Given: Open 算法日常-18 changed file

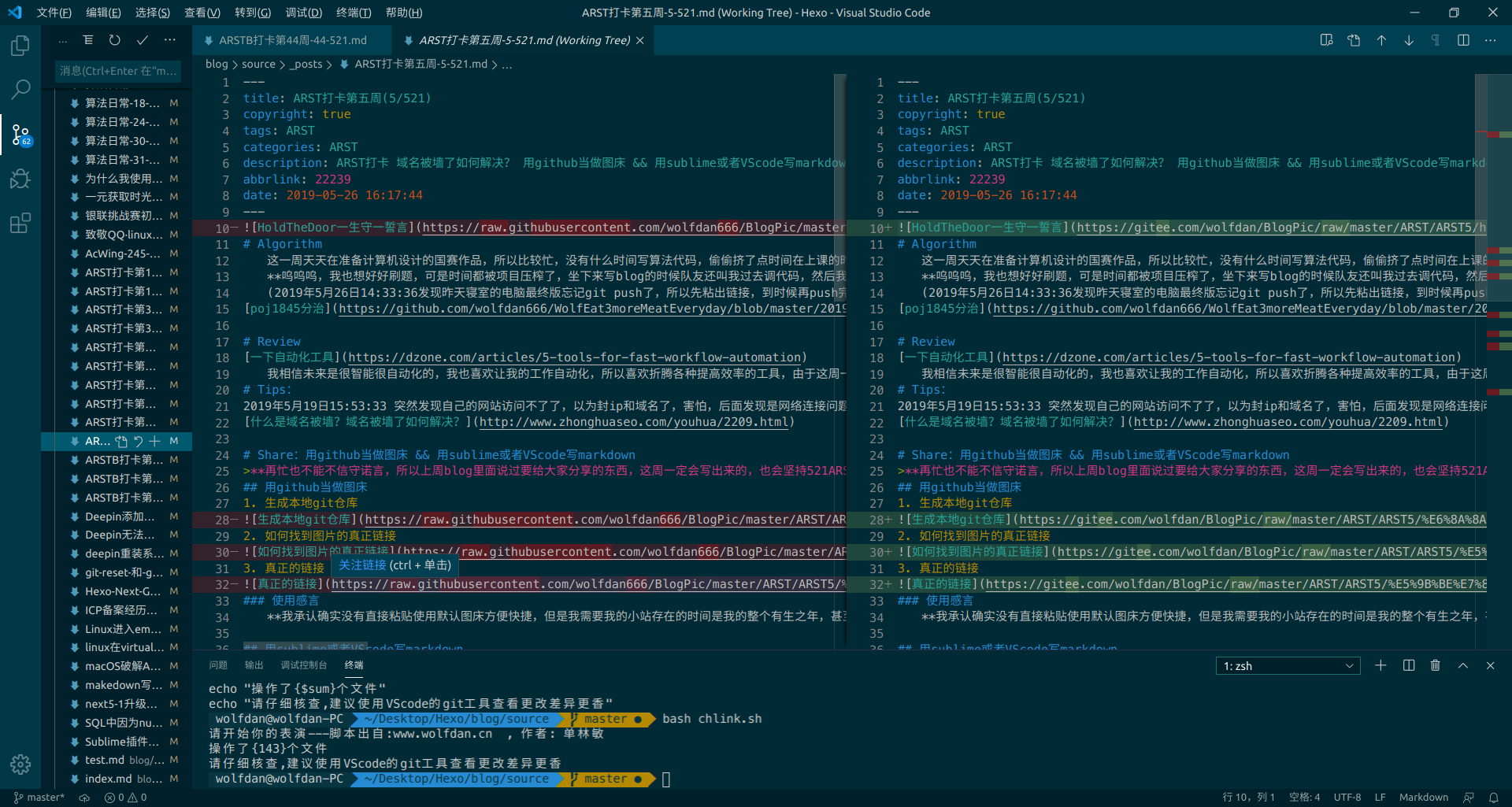Looking at the screenshot, I should pyautogui.click(x=117, y=103).
